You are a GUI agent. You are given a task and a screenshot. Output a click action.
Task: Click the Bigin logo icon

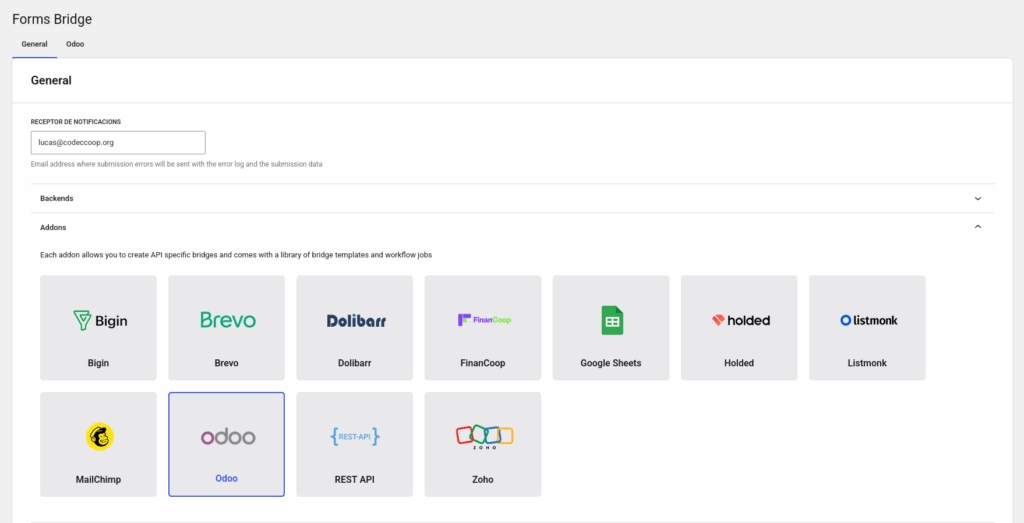[x=100, y=321]
